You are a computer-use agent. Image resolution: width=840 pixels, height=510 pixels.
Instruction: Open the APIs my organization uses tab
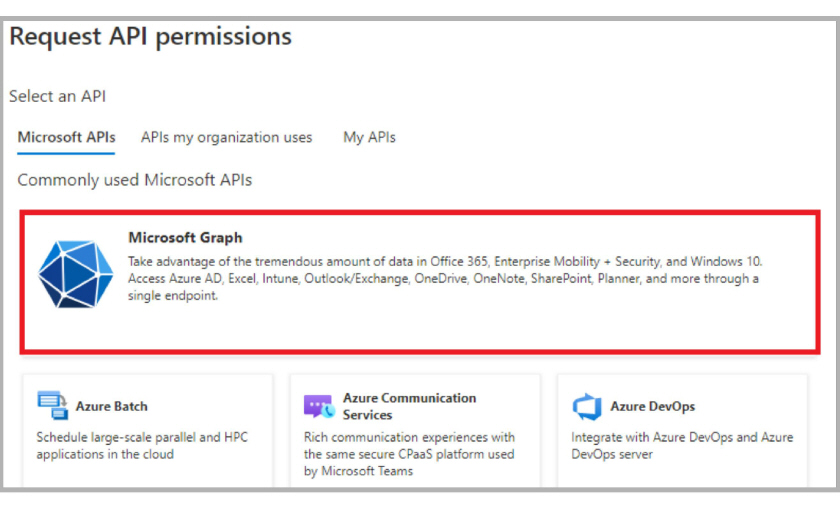click(x=226, y=137)
